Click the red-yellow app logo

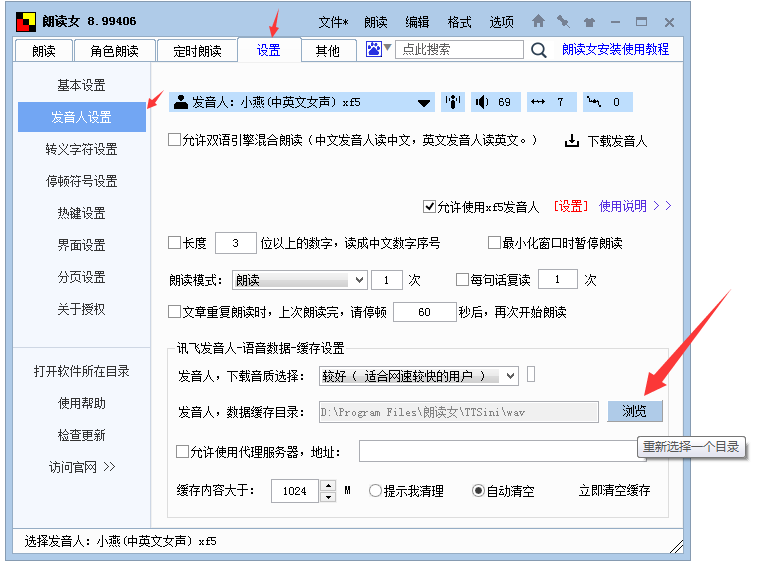26,22
